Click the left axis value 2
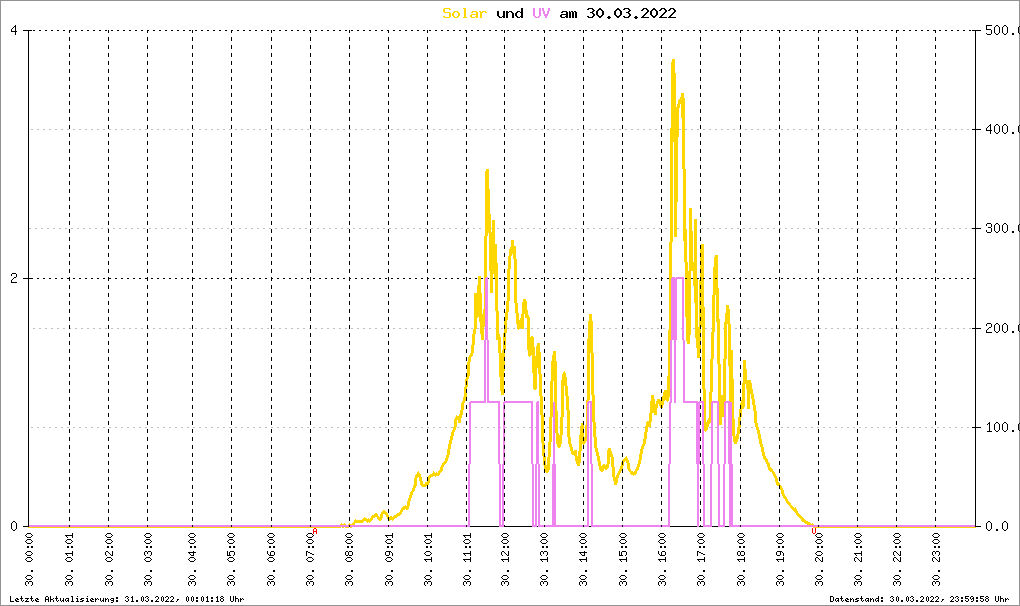The image size is (1020, 606). (x=14, y=278)
